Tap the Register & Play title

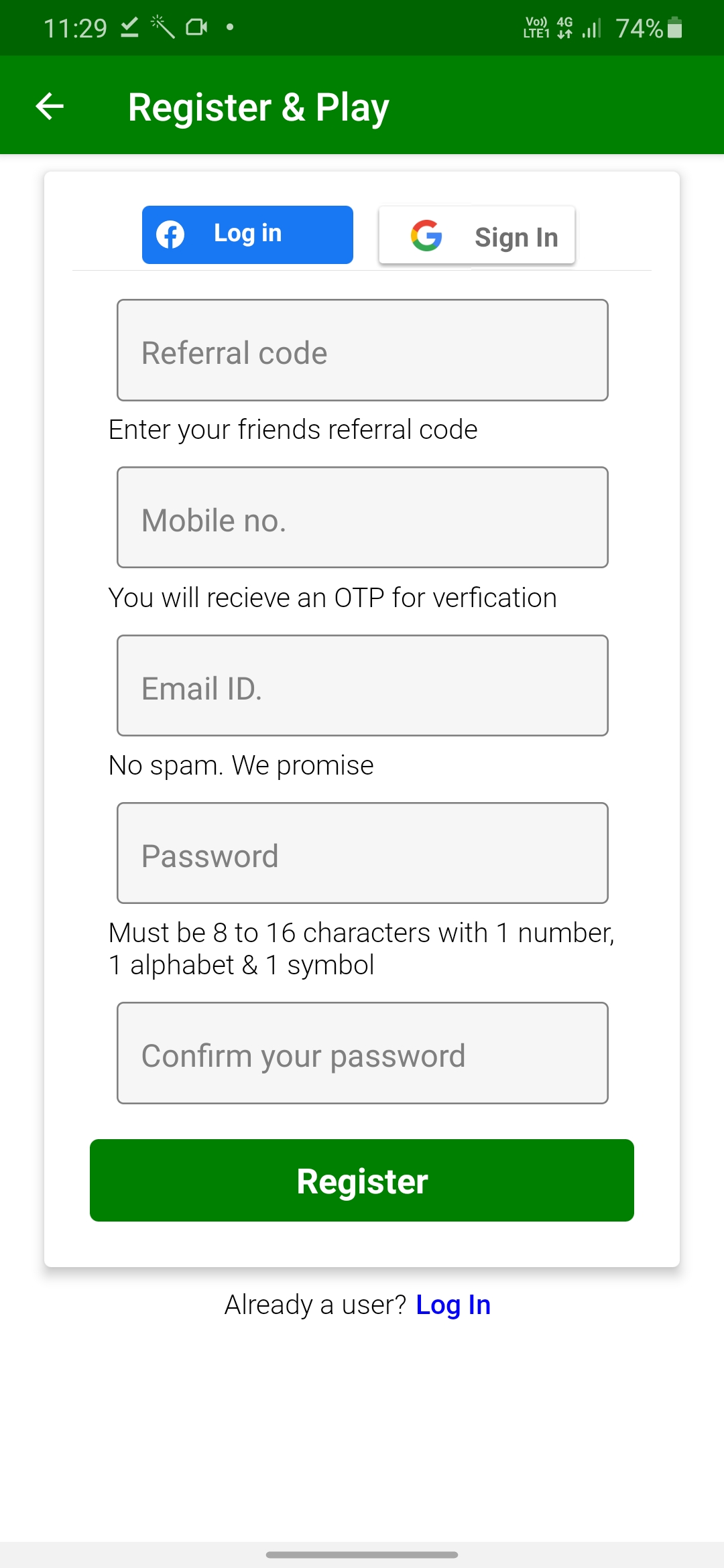click(x=258, y=107)
